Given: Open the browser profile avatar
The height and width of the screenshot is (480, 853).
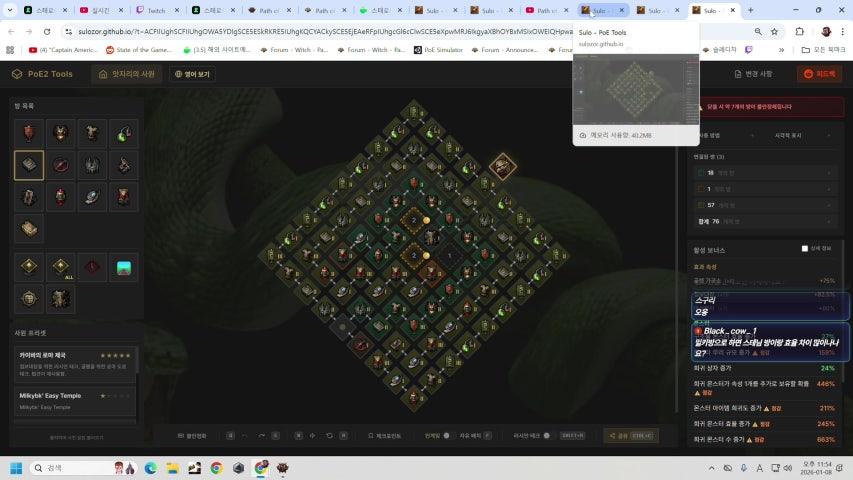Looking at the screenshot, I should [826, 32].
